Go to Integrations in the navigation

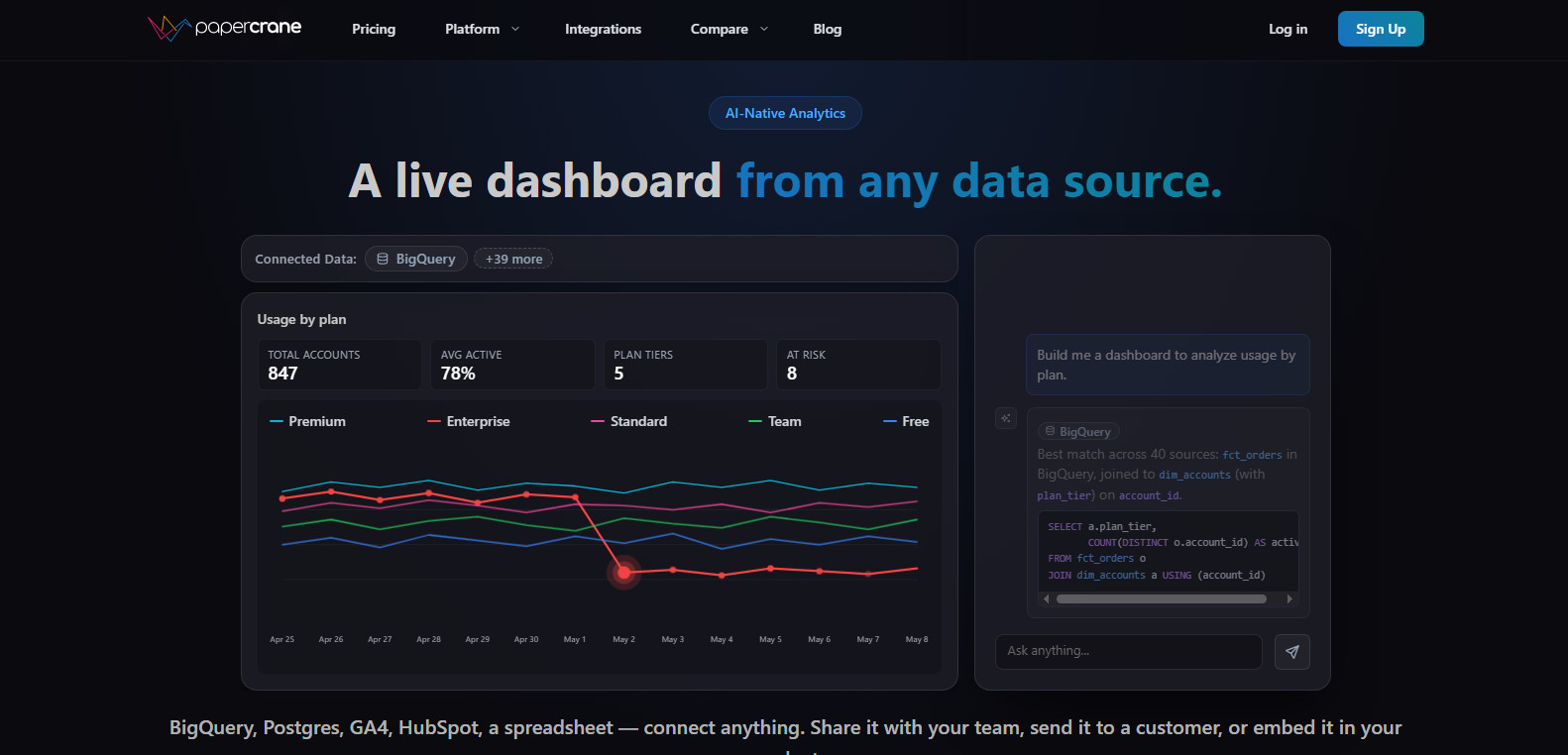click(603, 29)
